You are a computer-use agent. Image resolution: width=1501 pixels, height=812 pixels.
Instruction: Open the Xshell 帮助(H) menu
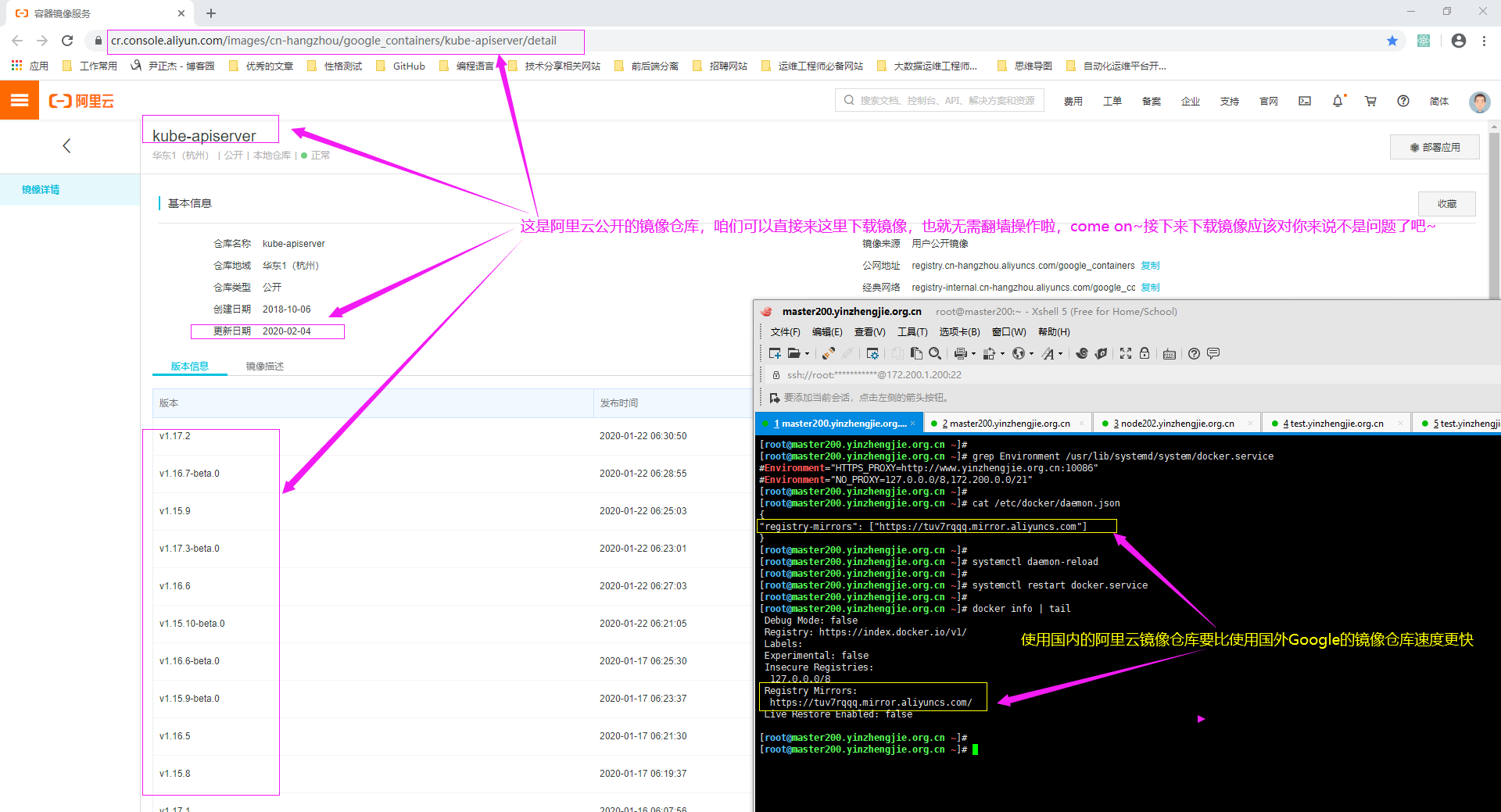(1054, 332)
